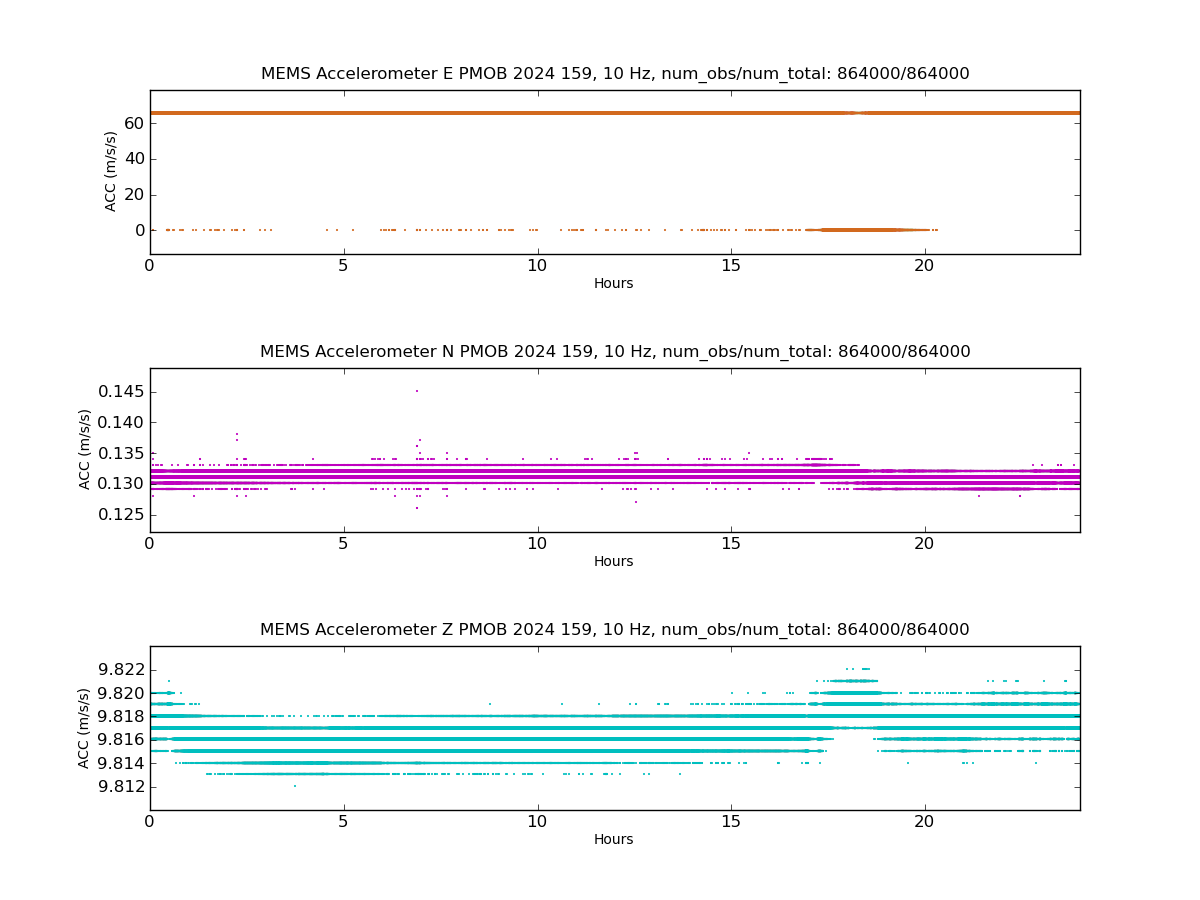Select the 9.820 tick on Z plot
Viewport: 1200px width, 900px height.
(x=121, y=693)
